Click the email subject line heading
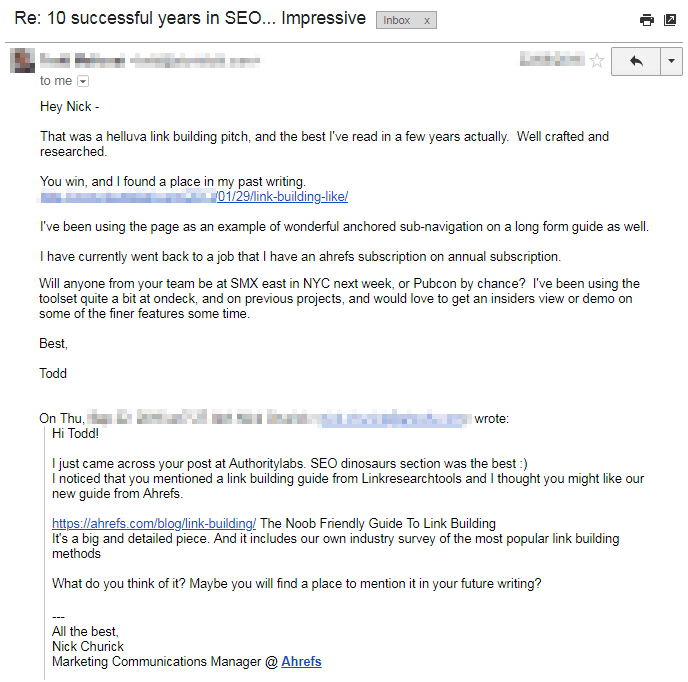 tap(188, 19)
